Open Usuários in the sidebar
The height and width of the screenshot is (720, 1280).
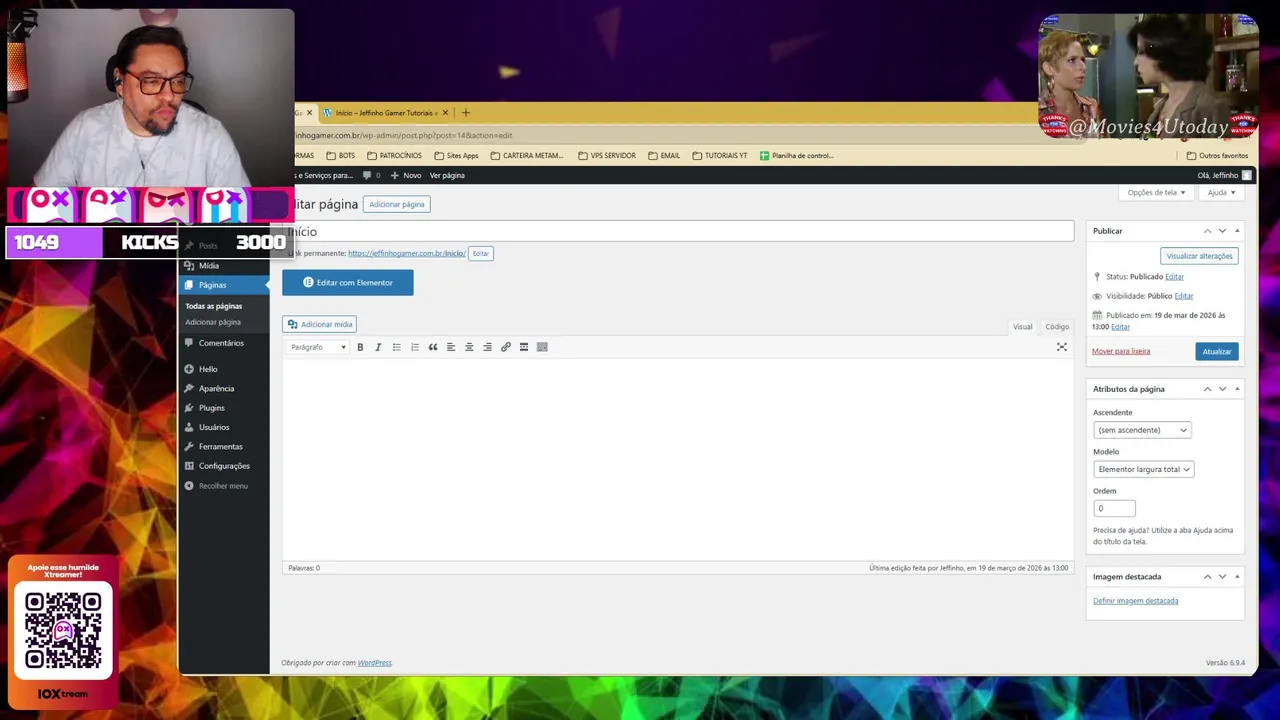coord(214,427)
